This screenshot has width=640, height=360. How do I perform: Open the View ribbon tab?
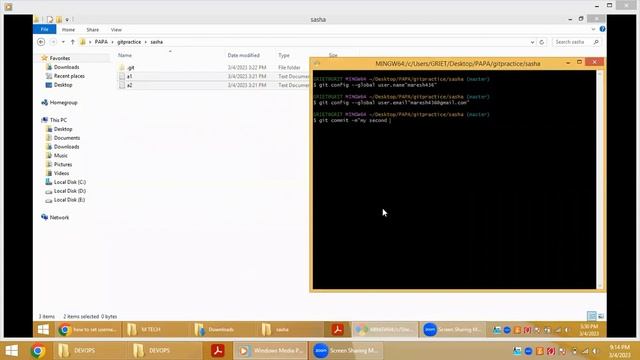pyautogui.click(x=116, y=30)
